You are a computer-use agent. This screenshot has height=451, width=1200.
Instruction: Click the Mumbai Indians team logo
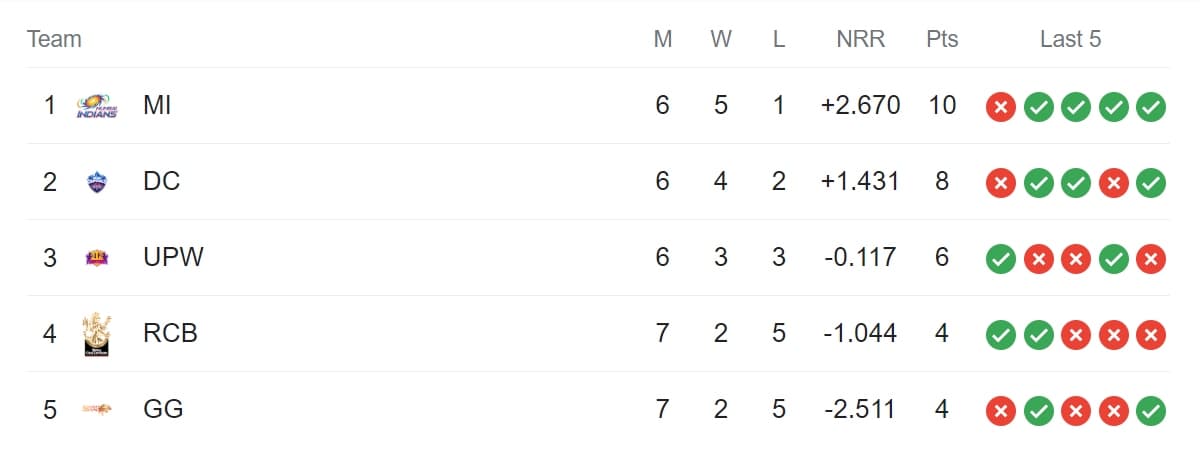tap(97, 106)
